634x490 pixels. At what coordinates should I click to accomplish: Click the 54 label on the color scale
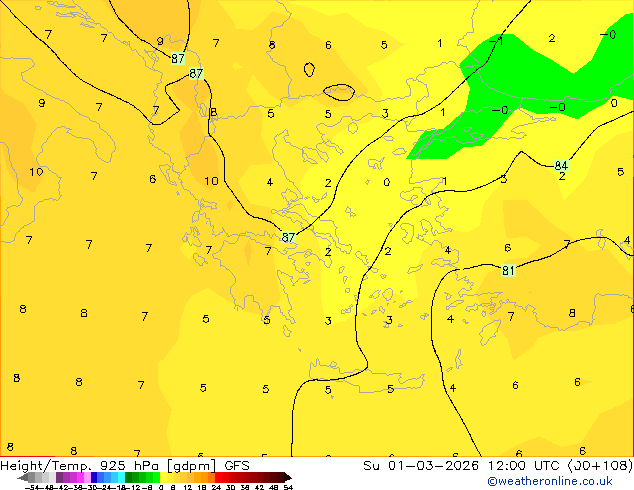pyautogui.click(x=288, y=487)
